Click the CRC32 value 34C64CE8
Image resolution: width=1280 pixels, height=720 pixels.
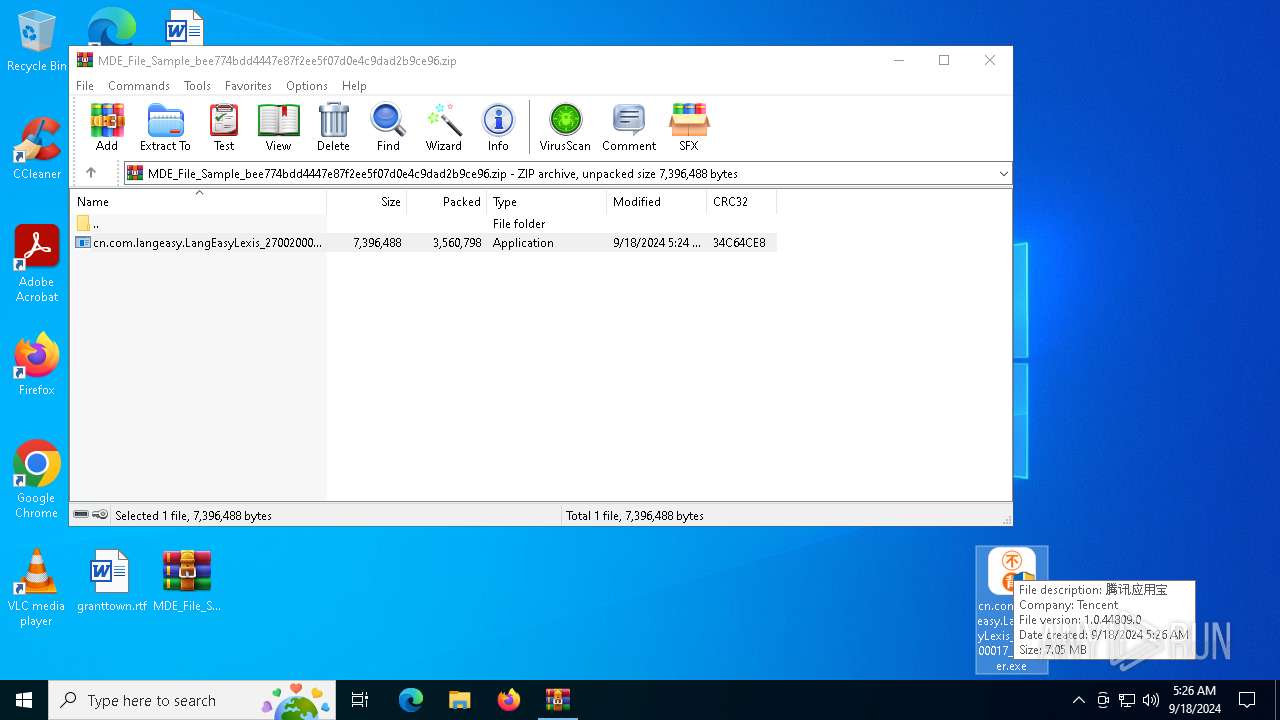tap(739, 243)
